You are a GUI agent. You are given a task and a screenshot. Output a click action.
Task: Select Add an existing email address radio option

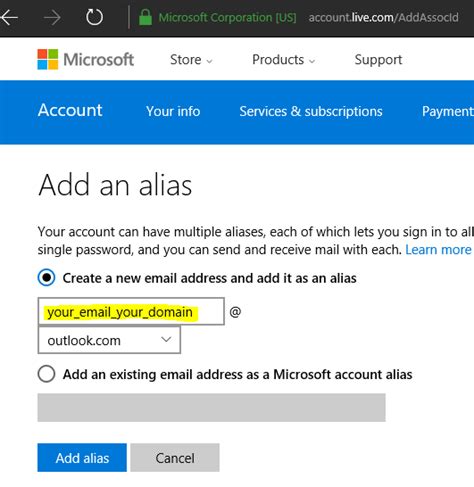tap(46, 374)
